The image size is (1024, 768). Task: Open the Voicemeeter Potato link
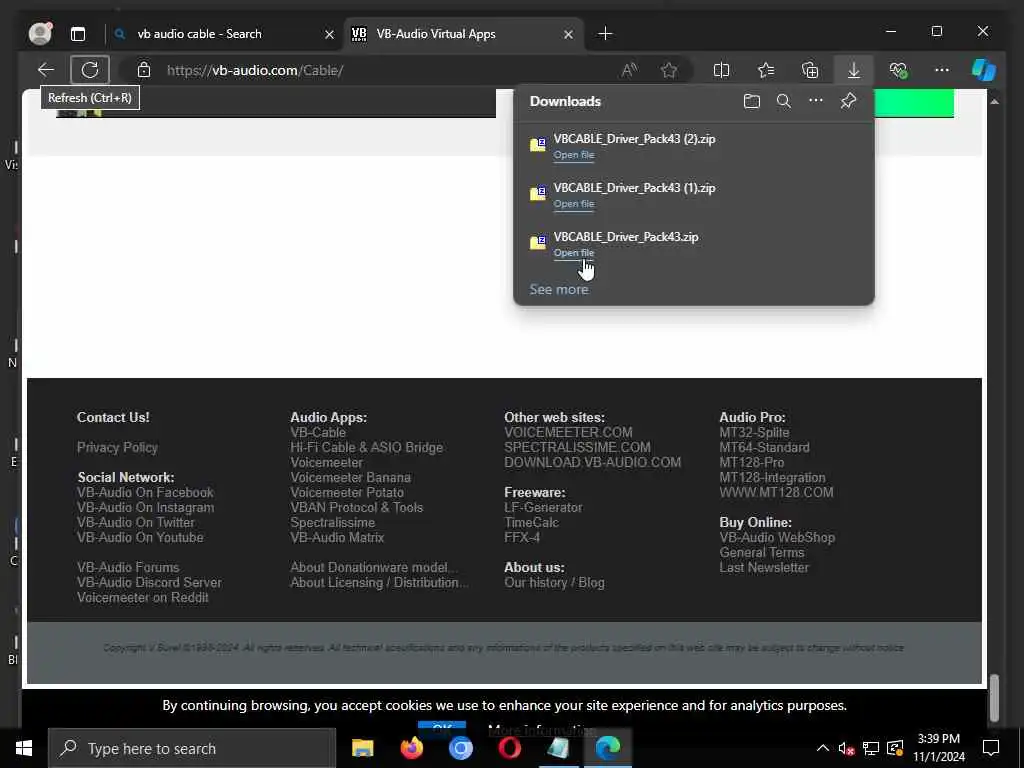(x=347, y=492)
